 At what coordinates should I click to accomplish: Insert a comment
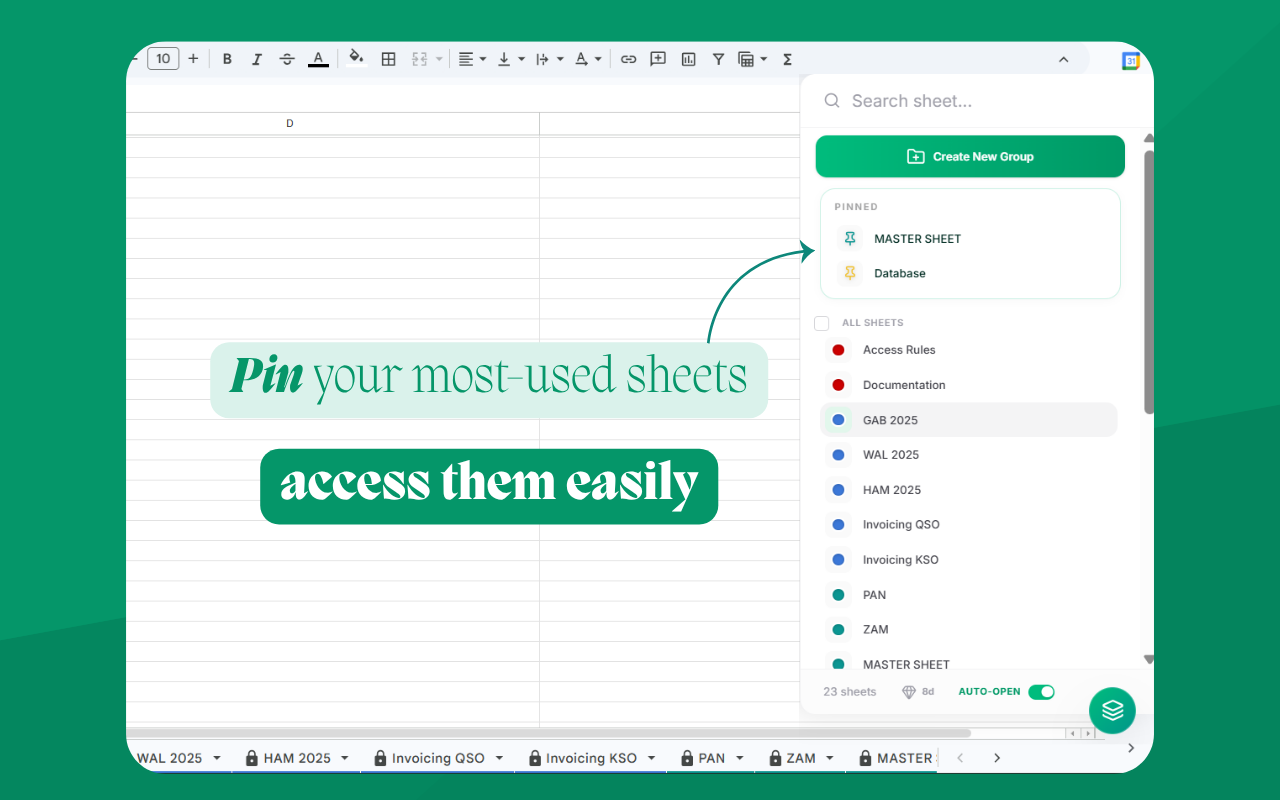point(658,58)
